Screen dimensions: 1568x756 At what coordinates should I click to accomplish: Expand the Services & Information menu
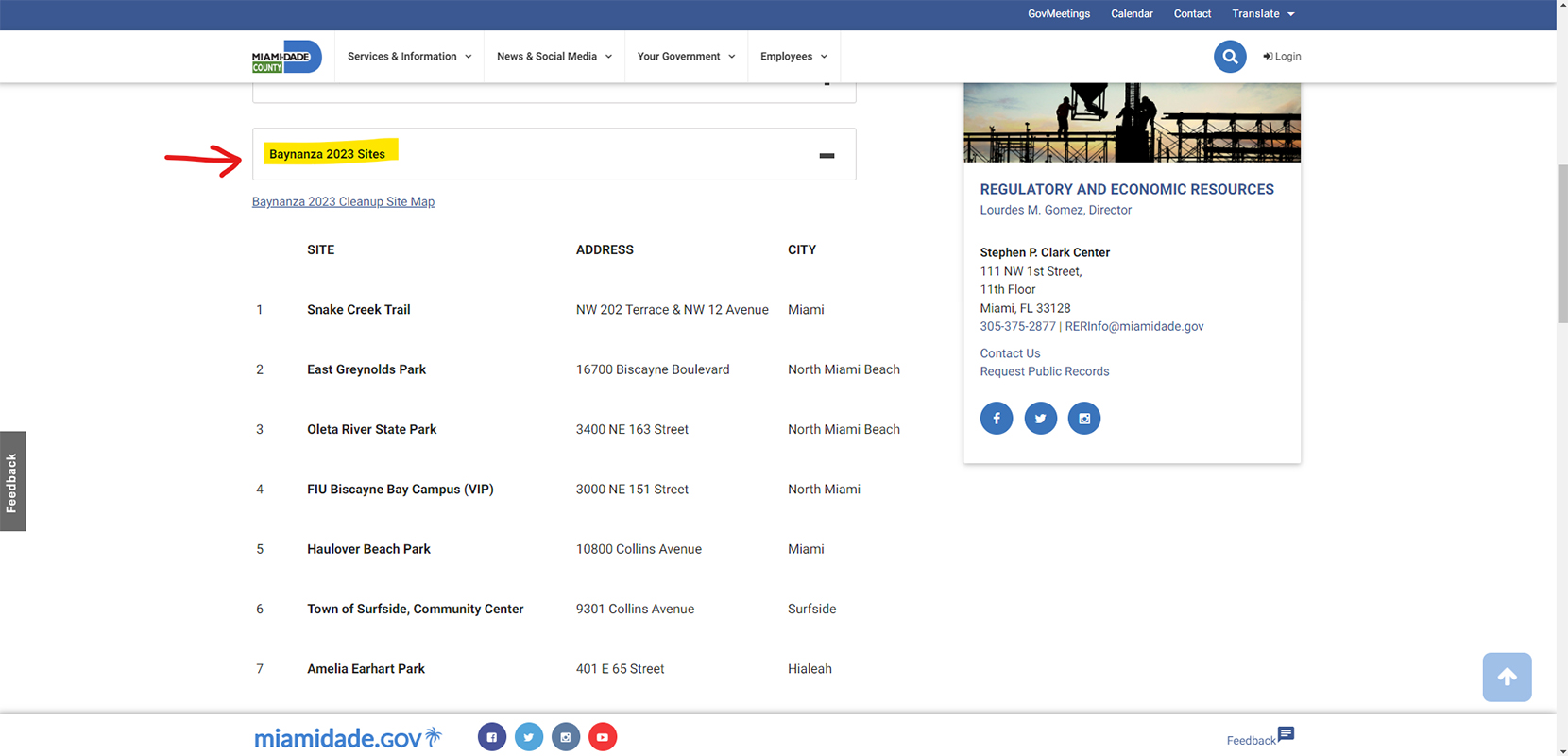409,57
